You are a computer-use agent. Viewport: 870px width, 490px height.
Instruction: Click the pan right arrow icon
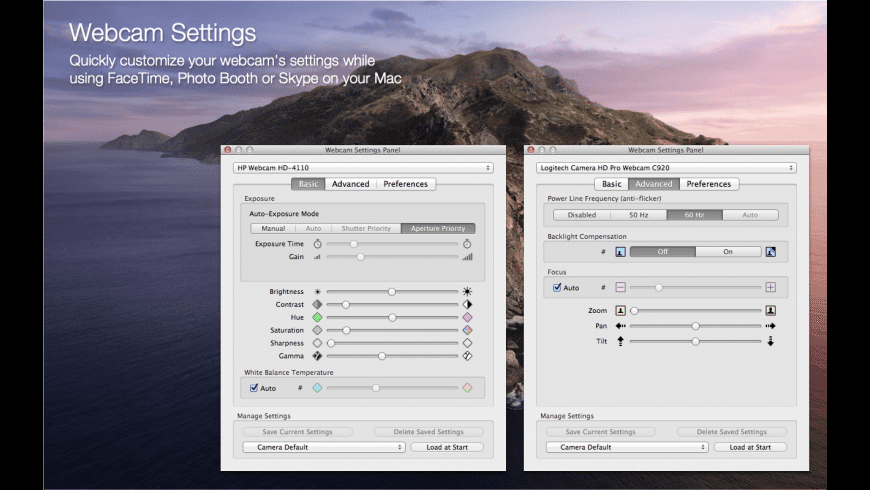[x=771, y=326]
